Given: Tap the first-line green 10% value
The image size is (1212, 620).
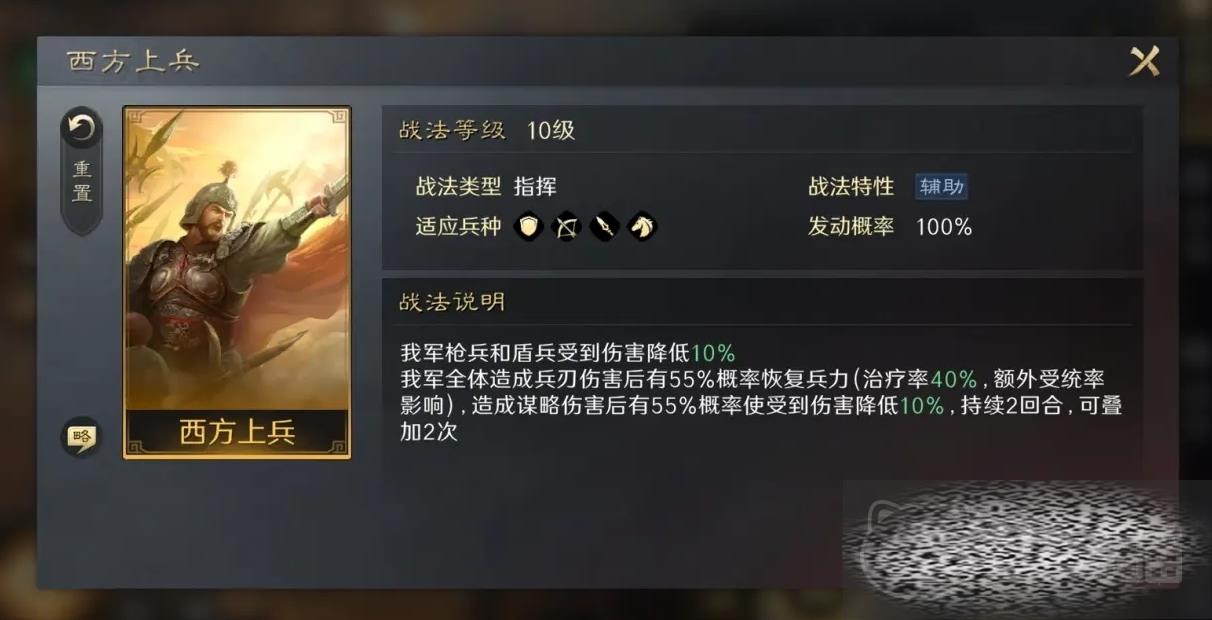Looking at the screenshot, I should (713, 352).
